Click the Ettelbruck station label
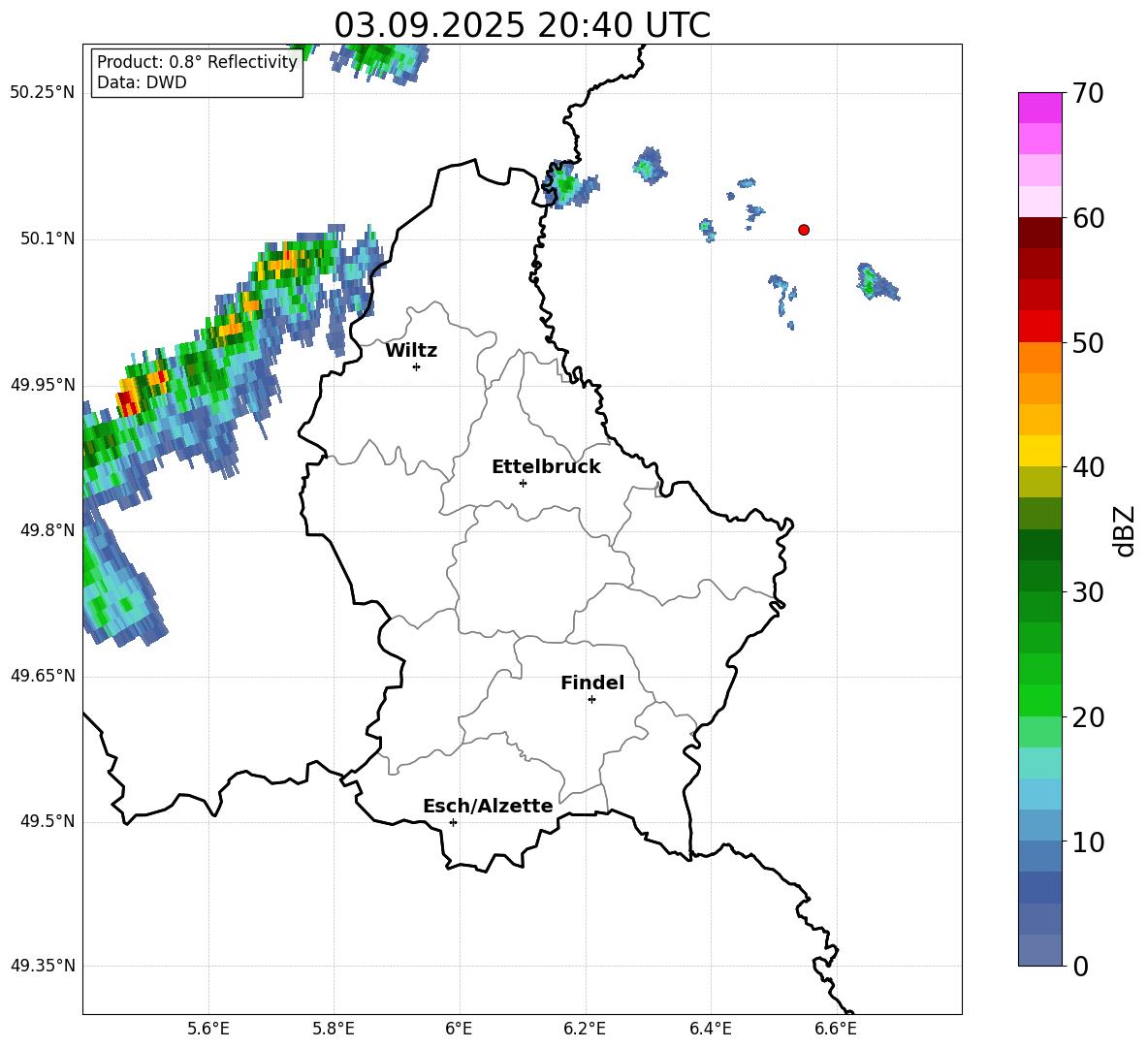1148x1048 pixels. pos(546,467)
